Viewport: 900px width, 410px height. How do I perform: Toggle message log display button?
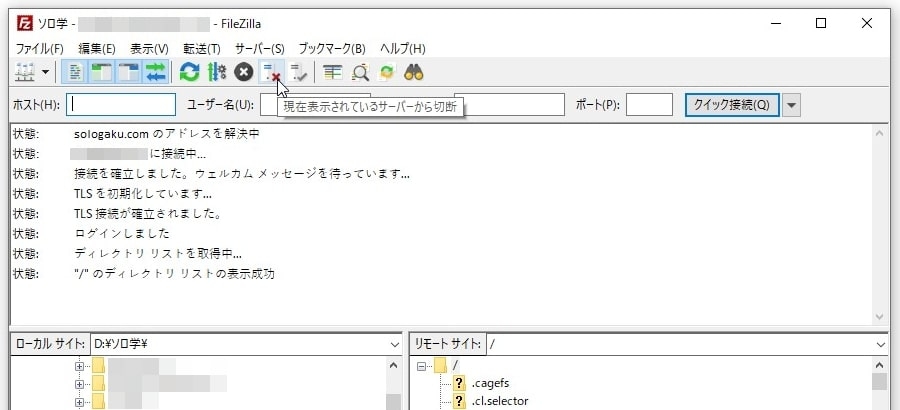point(75,72)
